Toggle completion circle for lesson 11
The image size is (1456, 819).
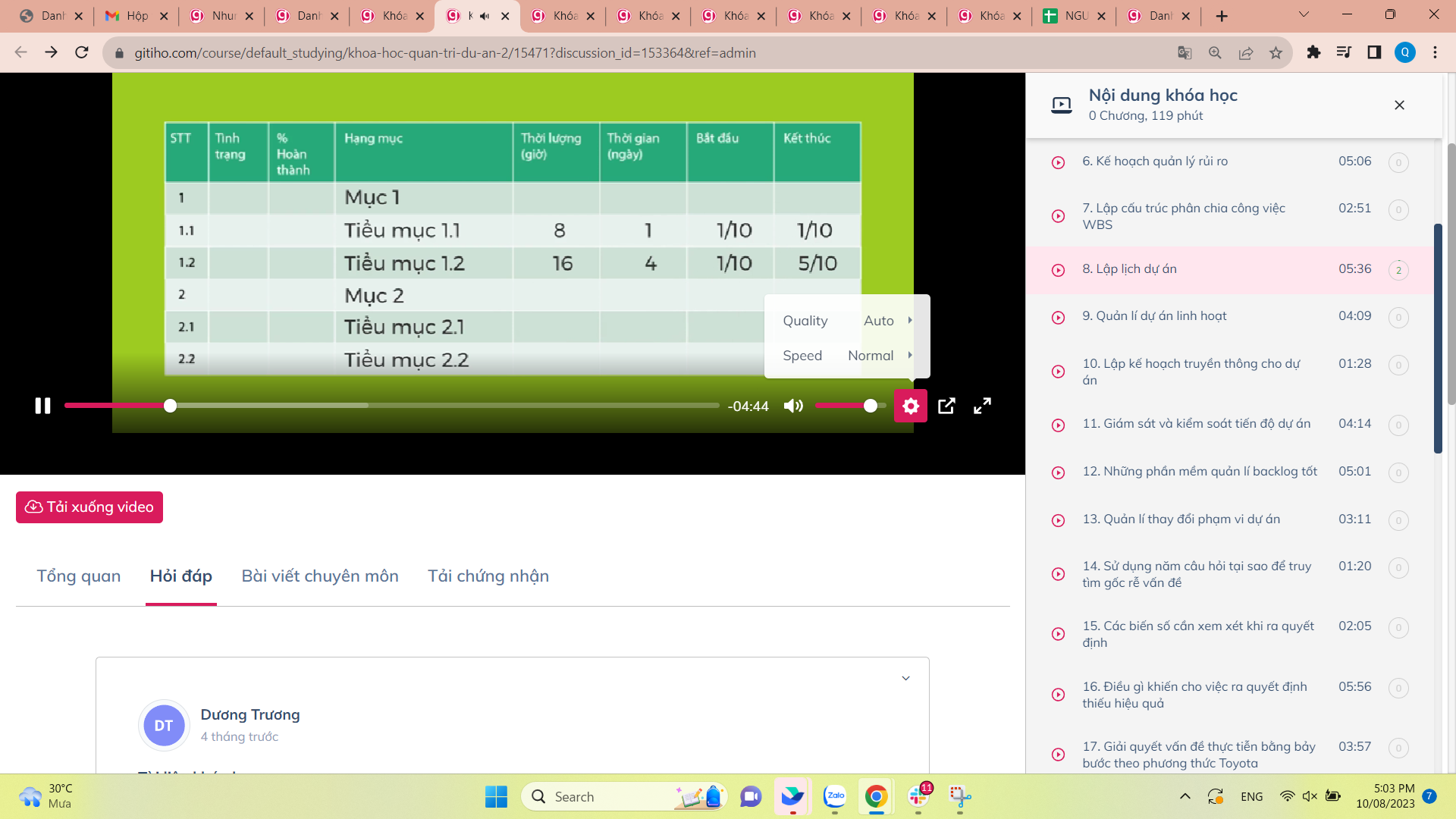(1398, 425)
